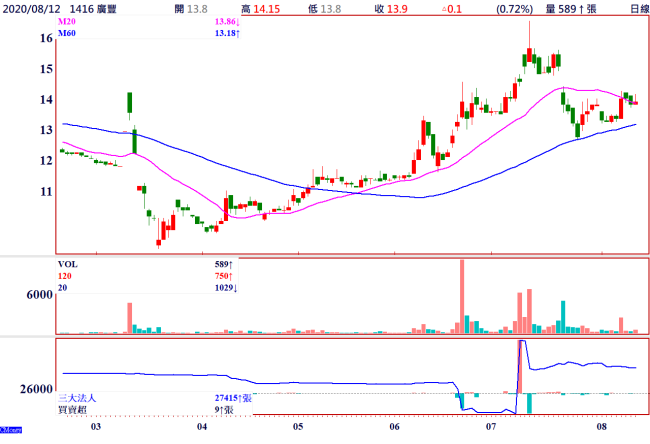The width and height of the screenshot is (650, 444).
Task: Click the 15 price axis label
Action: (46, 69)
